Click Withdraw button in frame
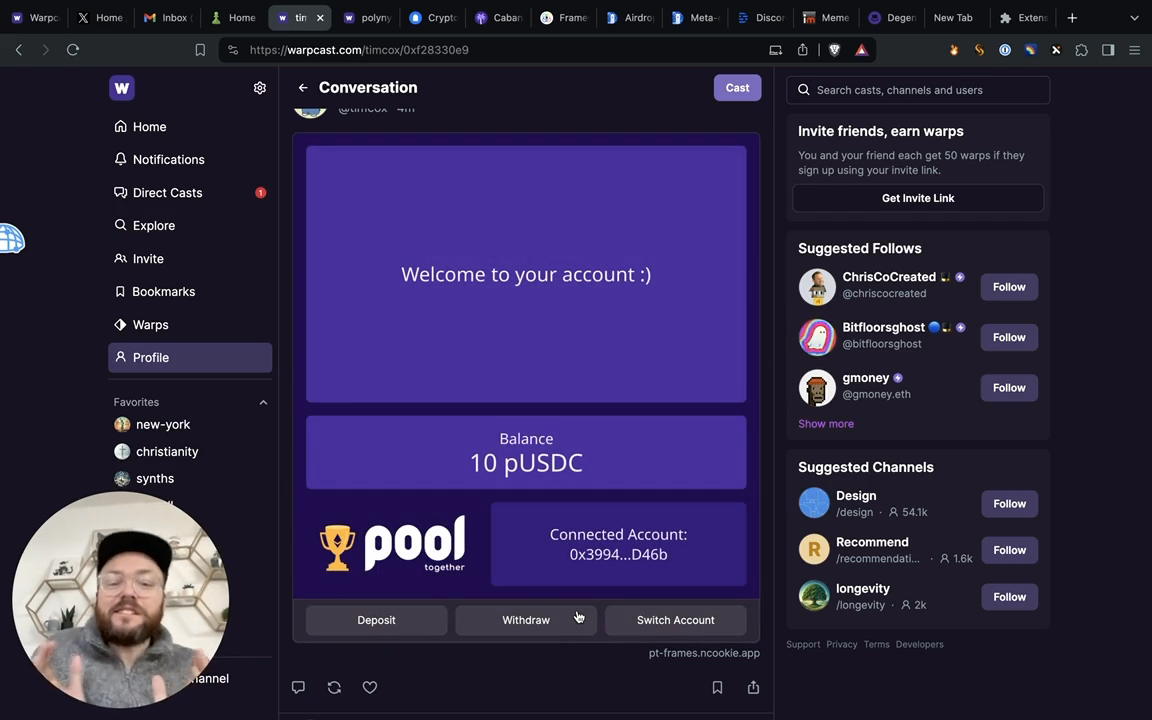The width and height of the screenshot is (1152, 720). 526,620
